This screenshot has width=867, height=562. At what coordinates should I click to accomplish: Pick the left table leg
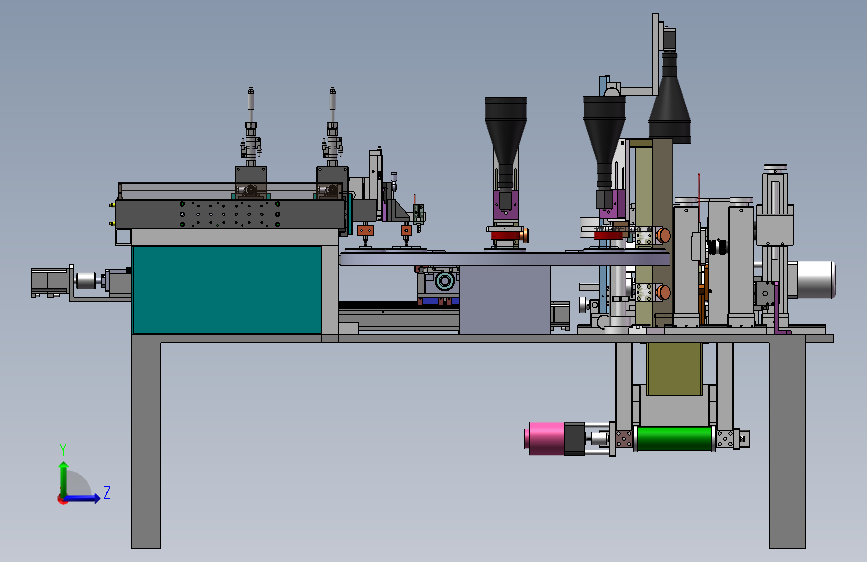(x=146, y=445)
